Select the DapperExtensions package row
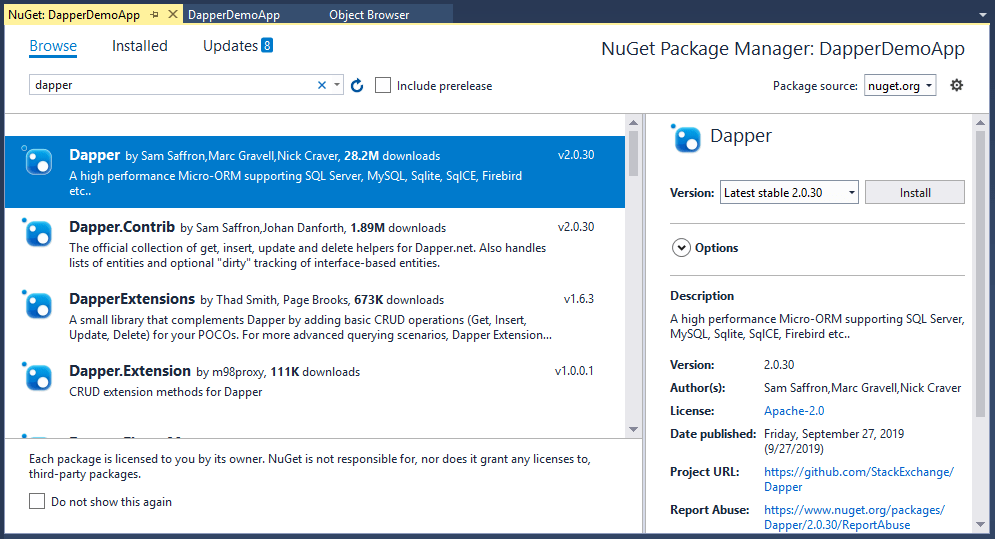Image resolution: width=995 pixels, height=539 pixels. pyautogui.click(x=315, y=316)
